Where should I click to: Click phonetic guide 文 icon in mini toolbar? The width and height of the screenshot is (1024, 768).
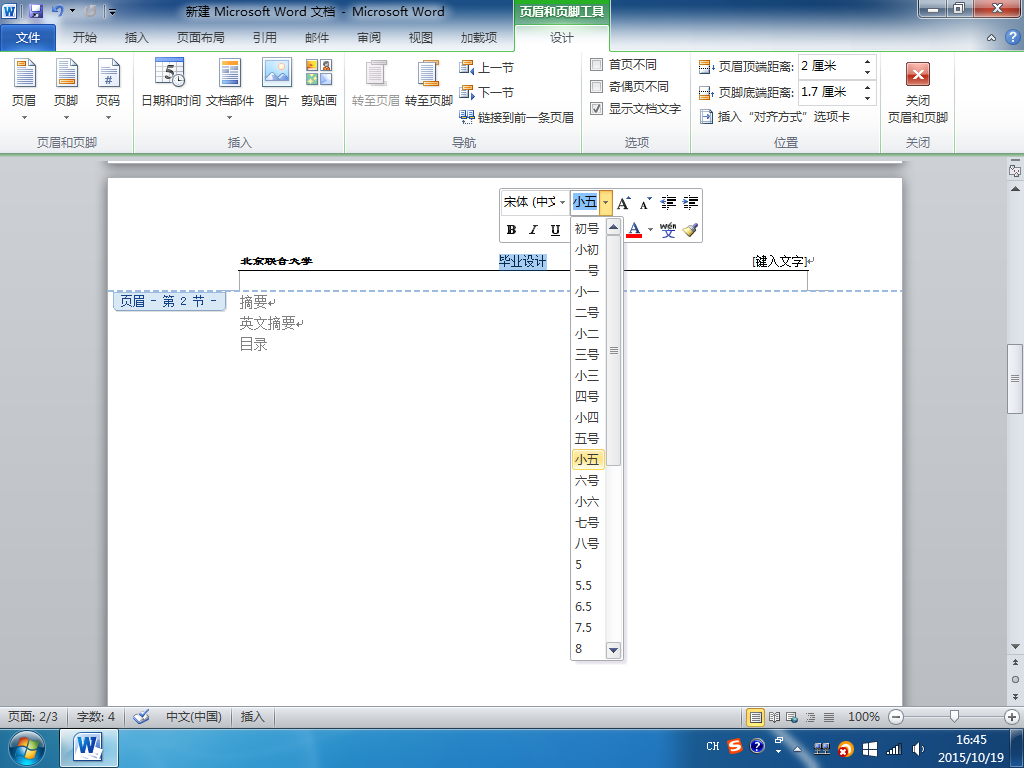(667, 229)
